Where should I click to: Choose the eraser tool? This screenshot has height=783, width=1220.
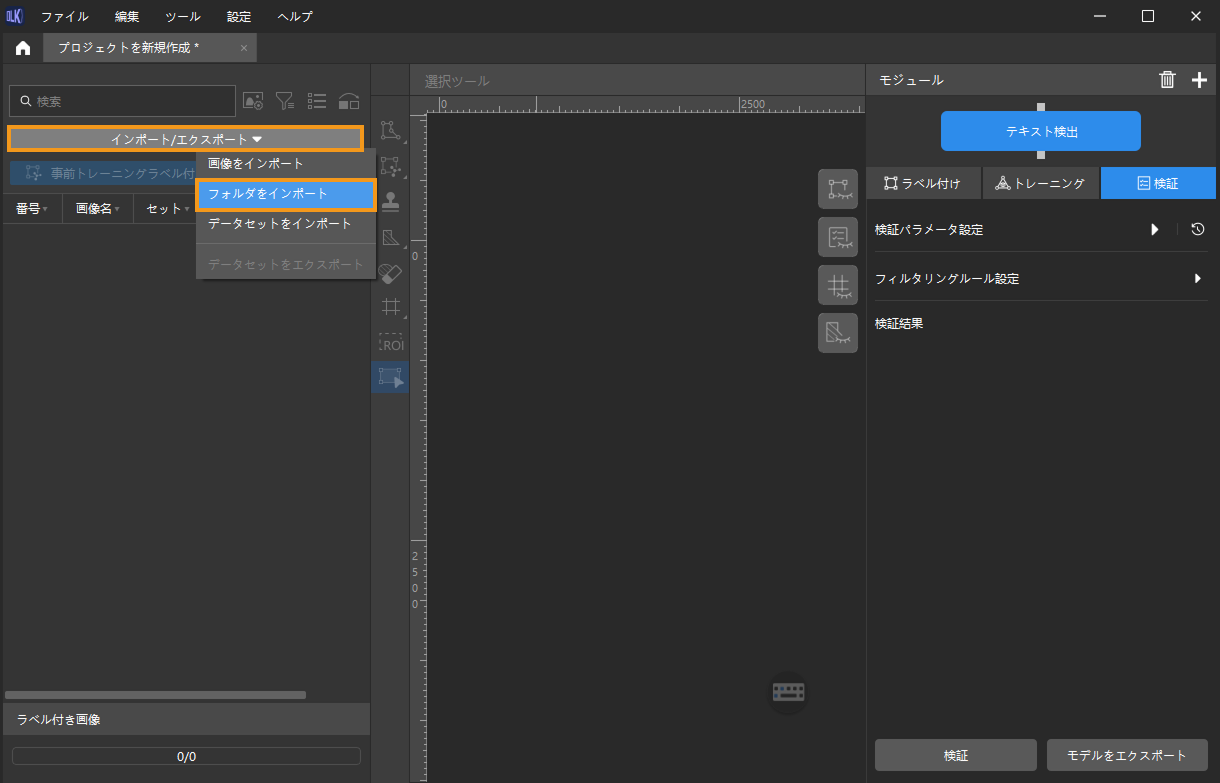390,273
